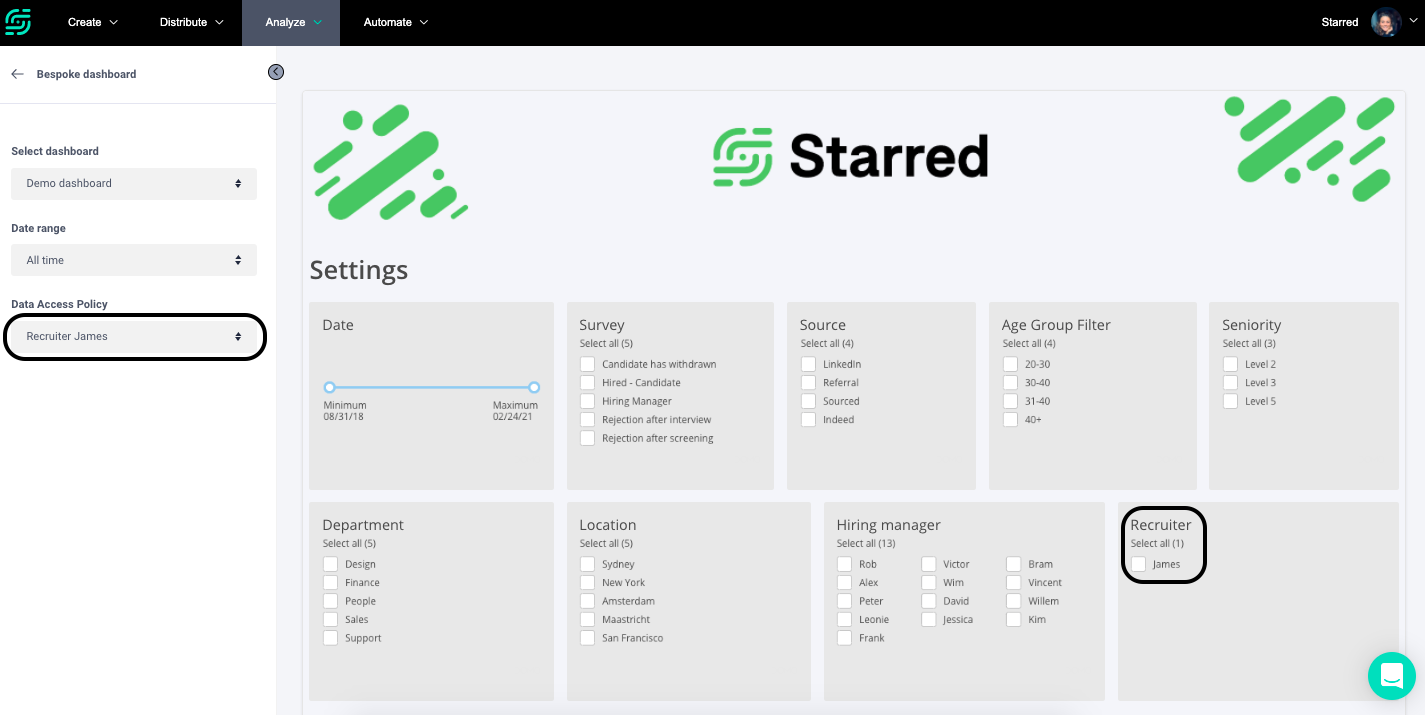
Task: Check the 40+ age group
Action: click(x=1010, y=420)
